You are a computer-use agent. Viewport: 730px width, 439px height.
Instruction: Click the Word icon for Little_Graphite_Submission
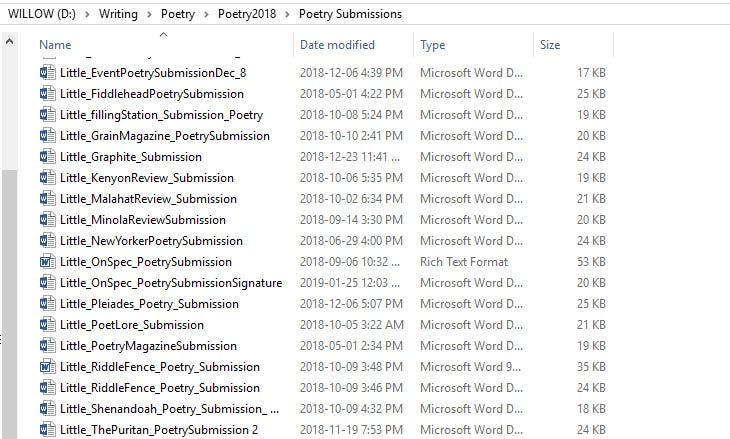pyautogui.click(x=47, y=156)
